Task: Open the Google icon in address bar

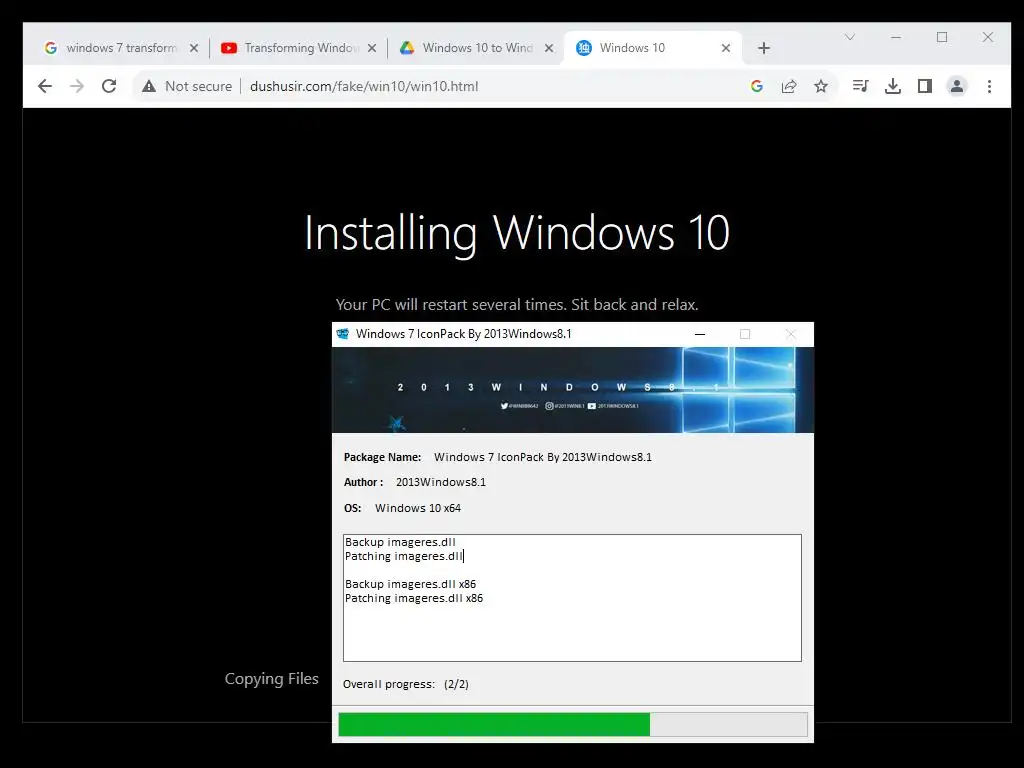Action: [757, 86]
